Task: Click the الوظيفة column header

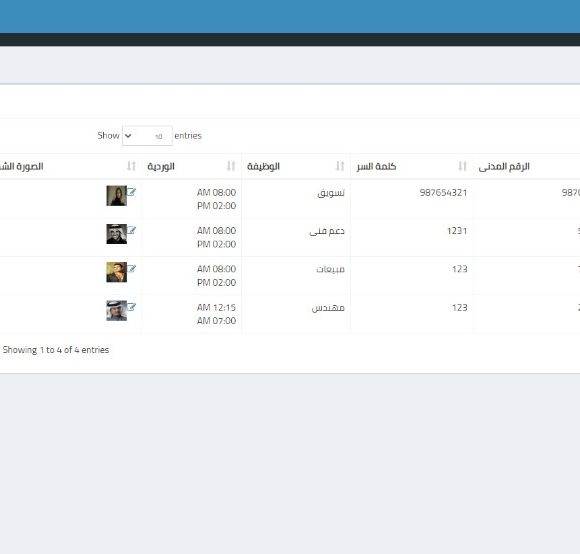Action: point(263,166)
